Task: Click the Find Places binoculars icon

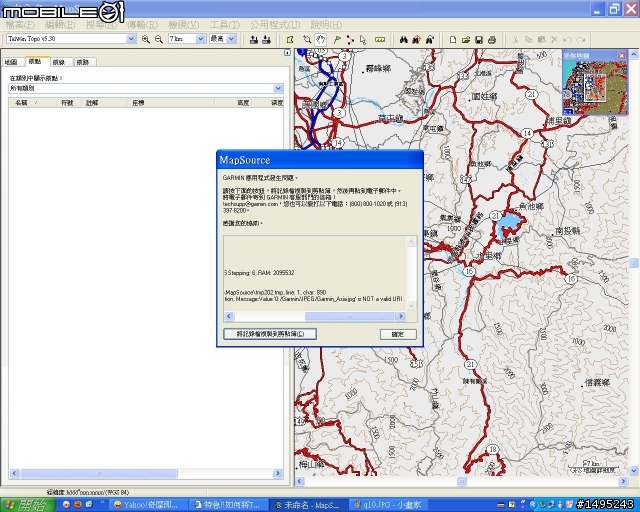Action: (404, 40)
